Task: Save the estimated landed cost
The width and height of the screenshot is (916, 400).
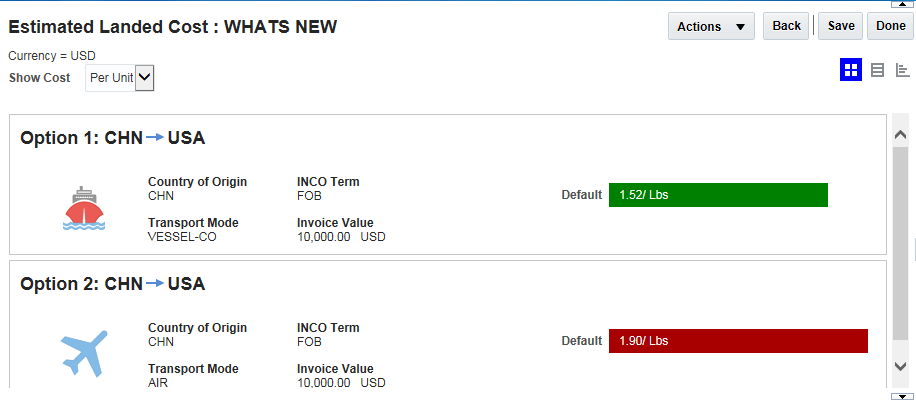Action: [x=841, y=27]
